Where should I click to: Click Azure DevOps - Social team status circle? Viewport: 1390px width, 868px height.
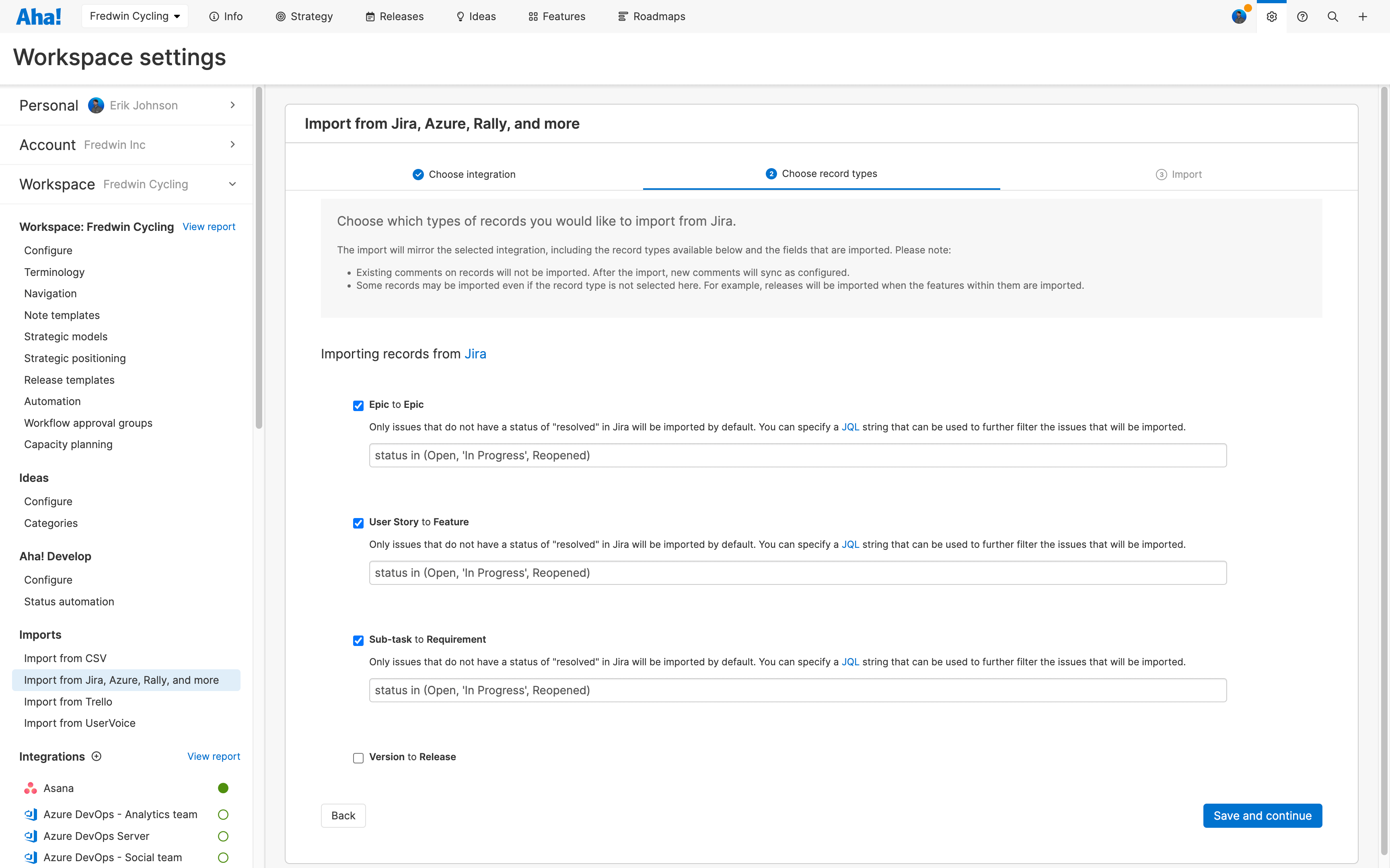223,857
